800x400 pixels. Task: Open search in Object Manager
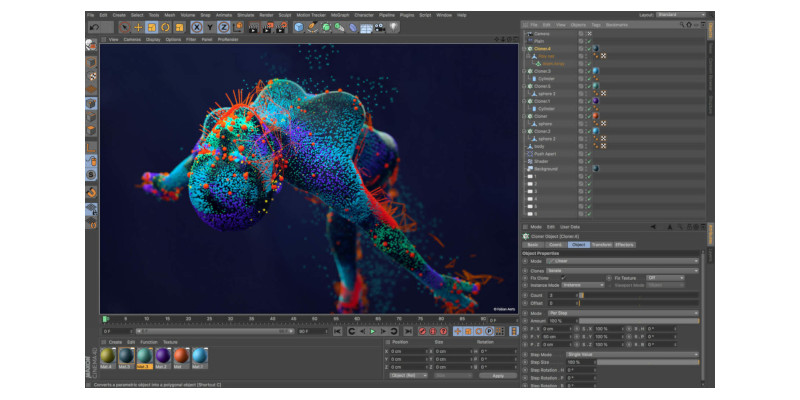pyautogui.click(x=682, y=24)
